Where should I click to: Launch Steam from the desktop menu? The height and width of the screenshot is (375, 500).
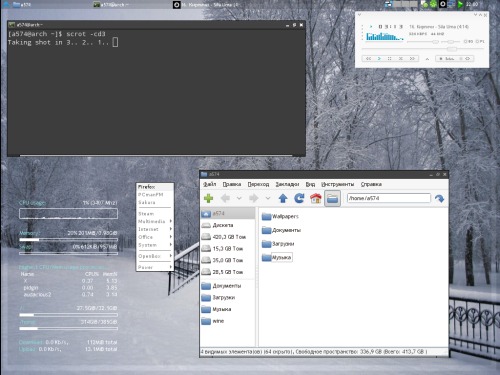[155, 214]
